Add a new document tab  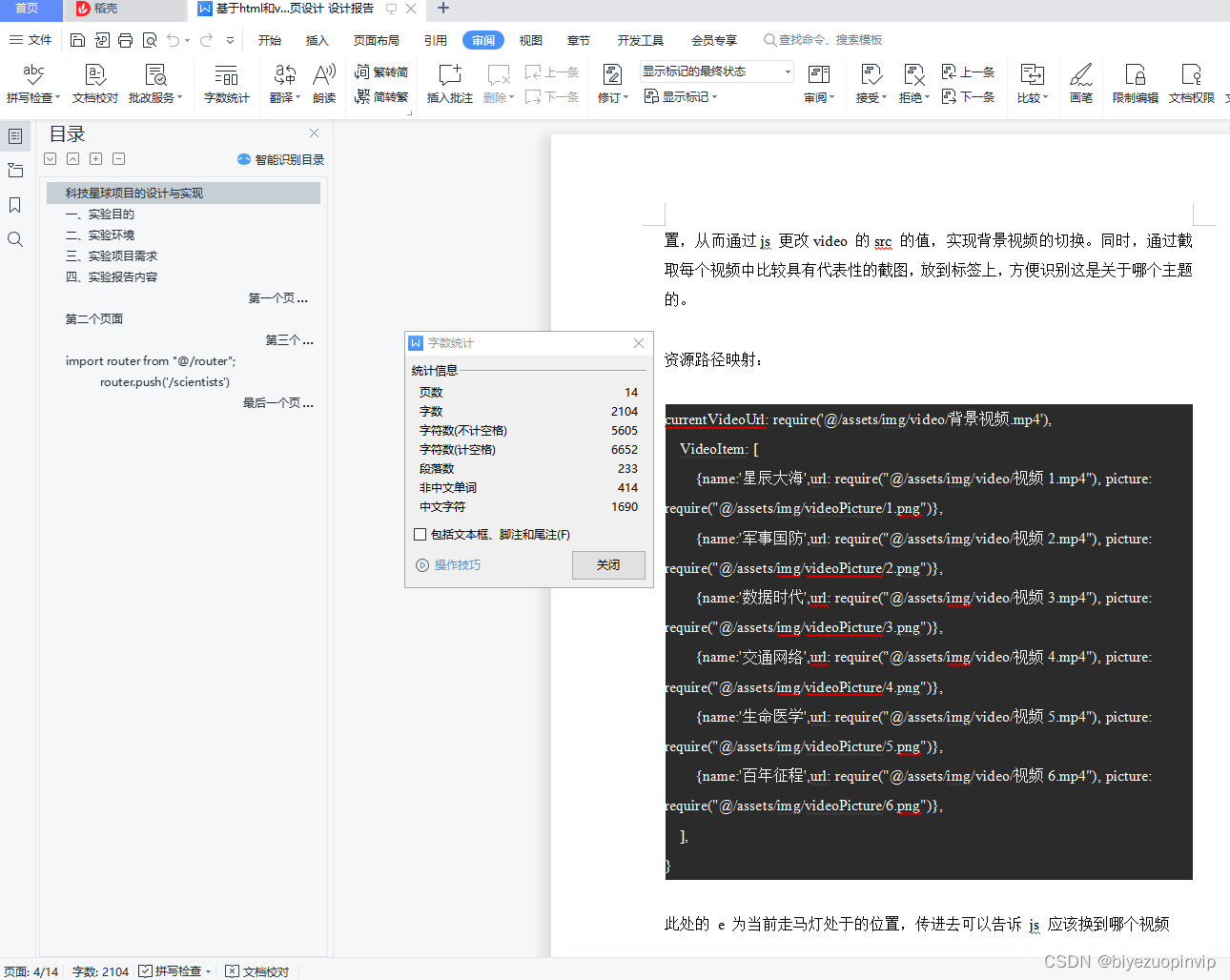click(x=443, y=9)
